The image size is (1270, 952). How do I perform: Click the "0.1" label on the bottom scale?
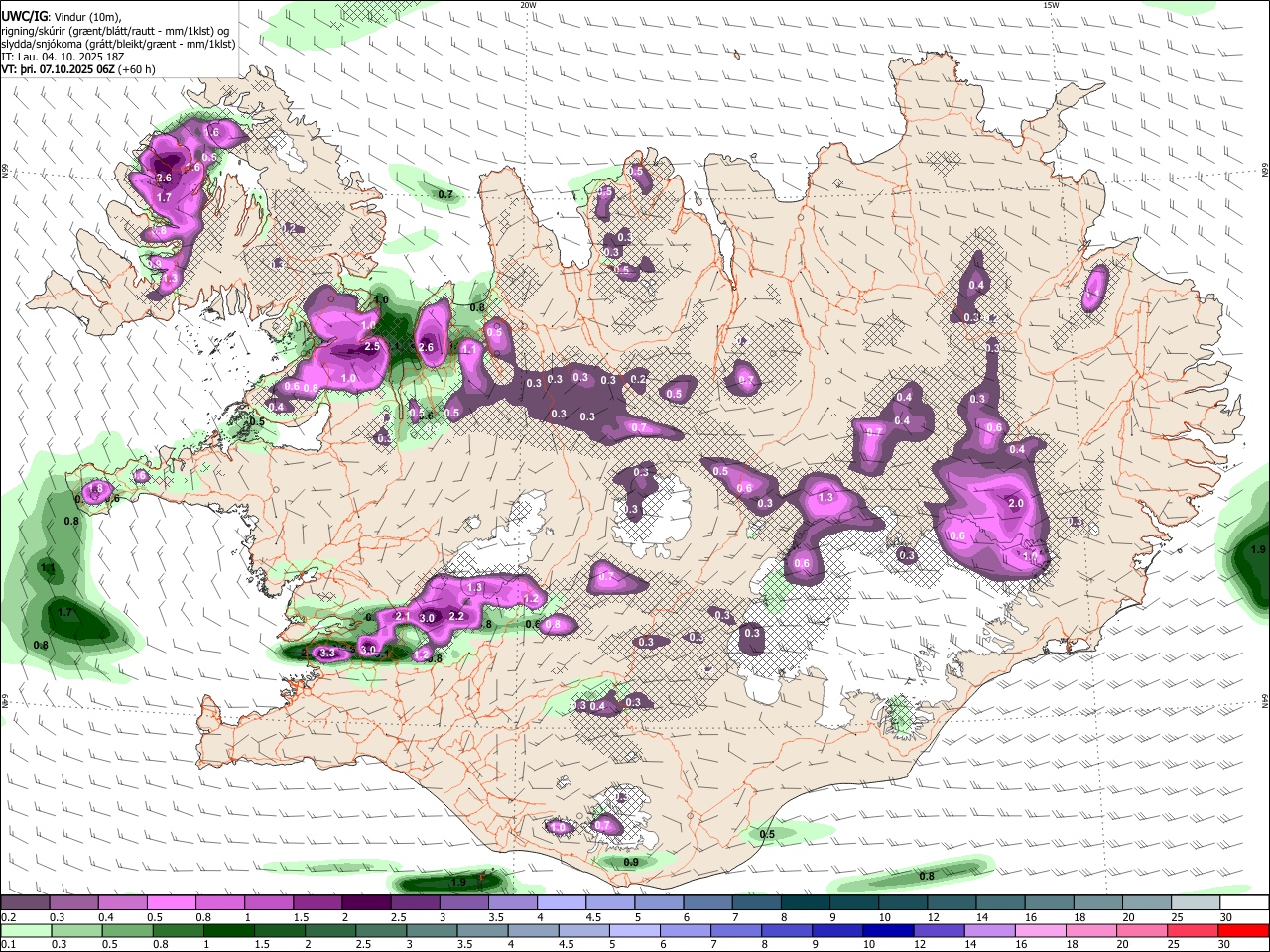point(8,945)
